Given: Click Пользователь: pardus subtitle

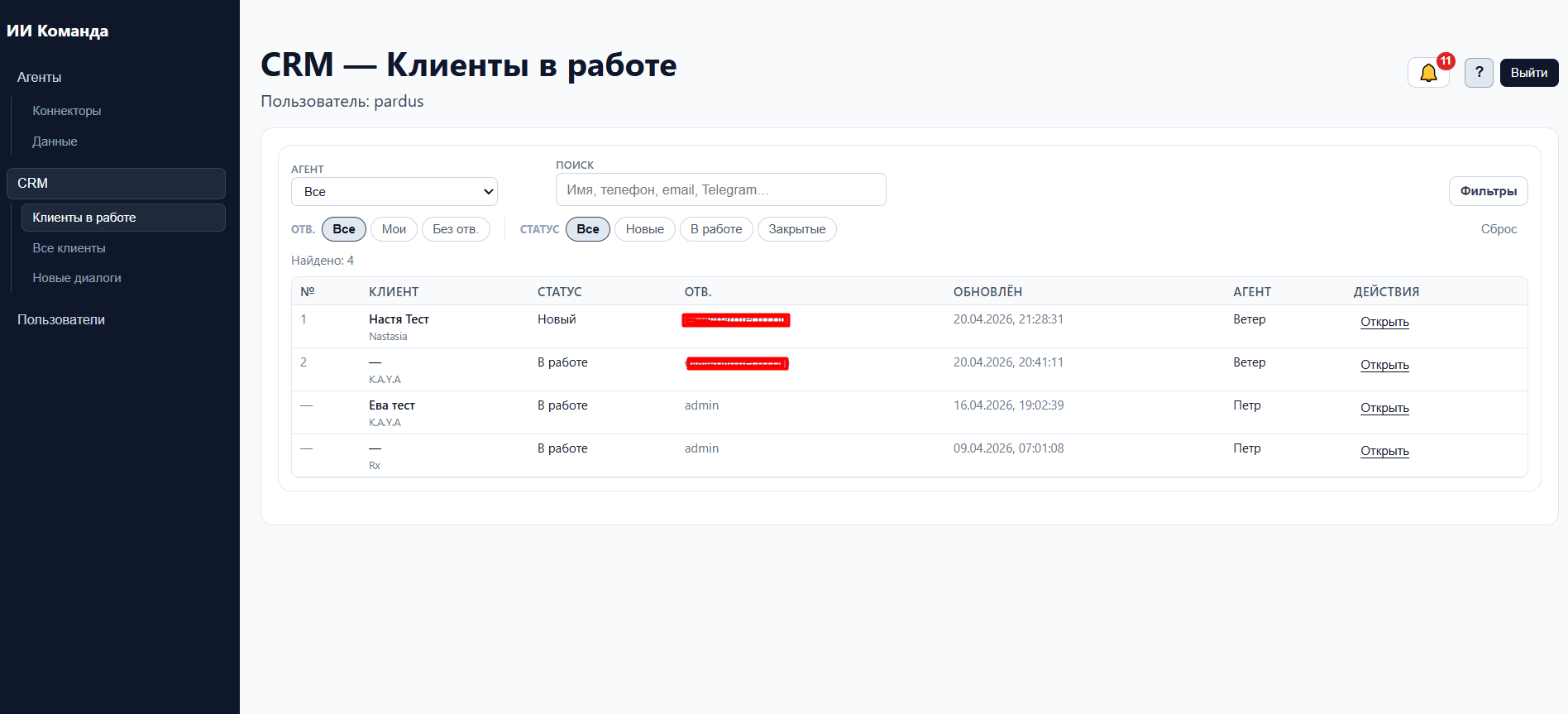Looking at the screenshot, I should (x=342, y=102).
